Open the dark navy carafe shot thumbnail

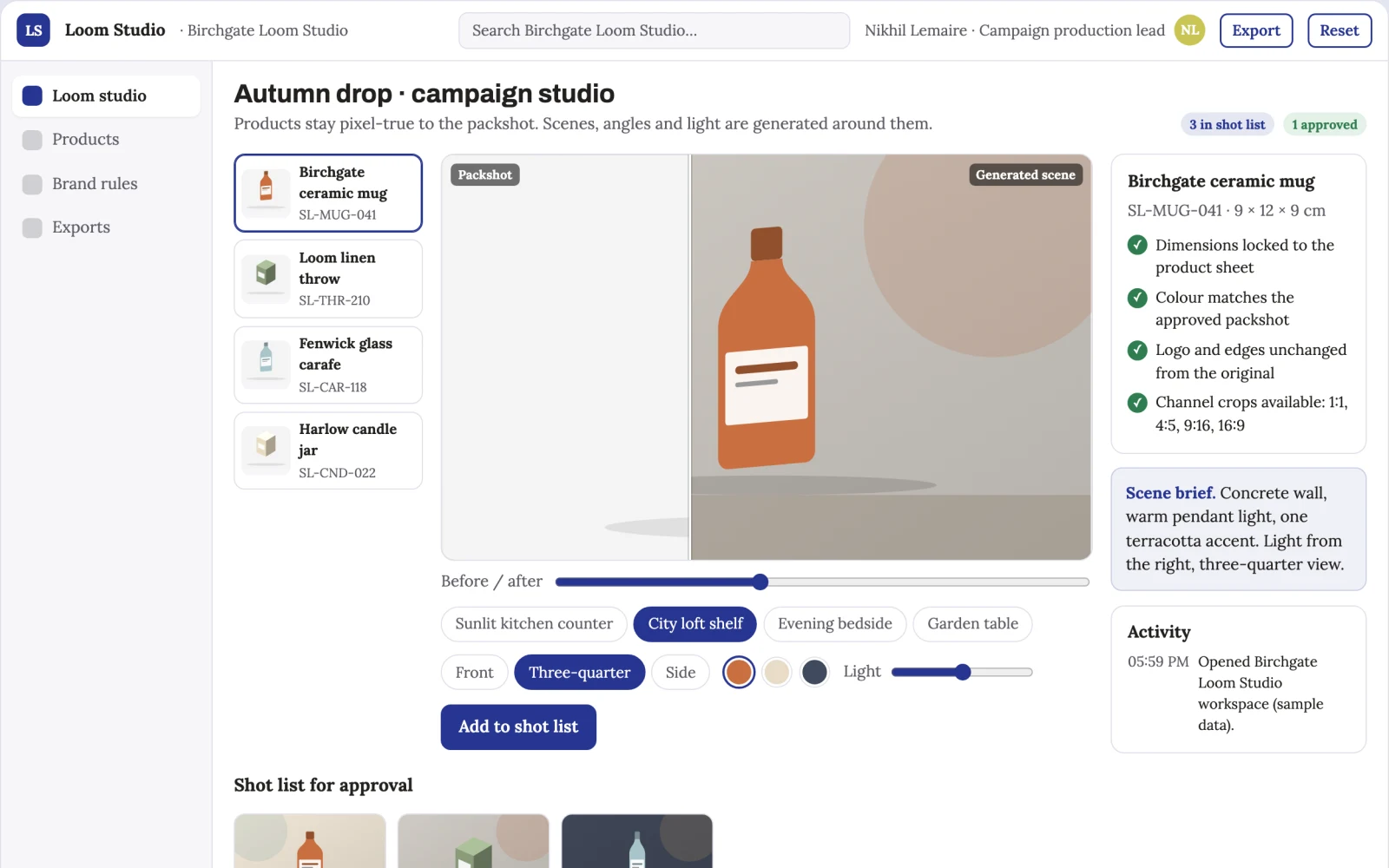pyautogui.click(x=637, y=841)
